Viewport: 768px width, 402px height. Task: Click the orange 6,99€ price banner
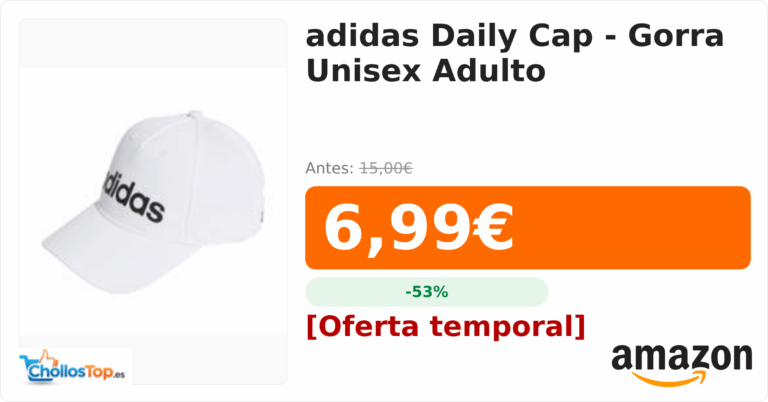pos(528,228)
